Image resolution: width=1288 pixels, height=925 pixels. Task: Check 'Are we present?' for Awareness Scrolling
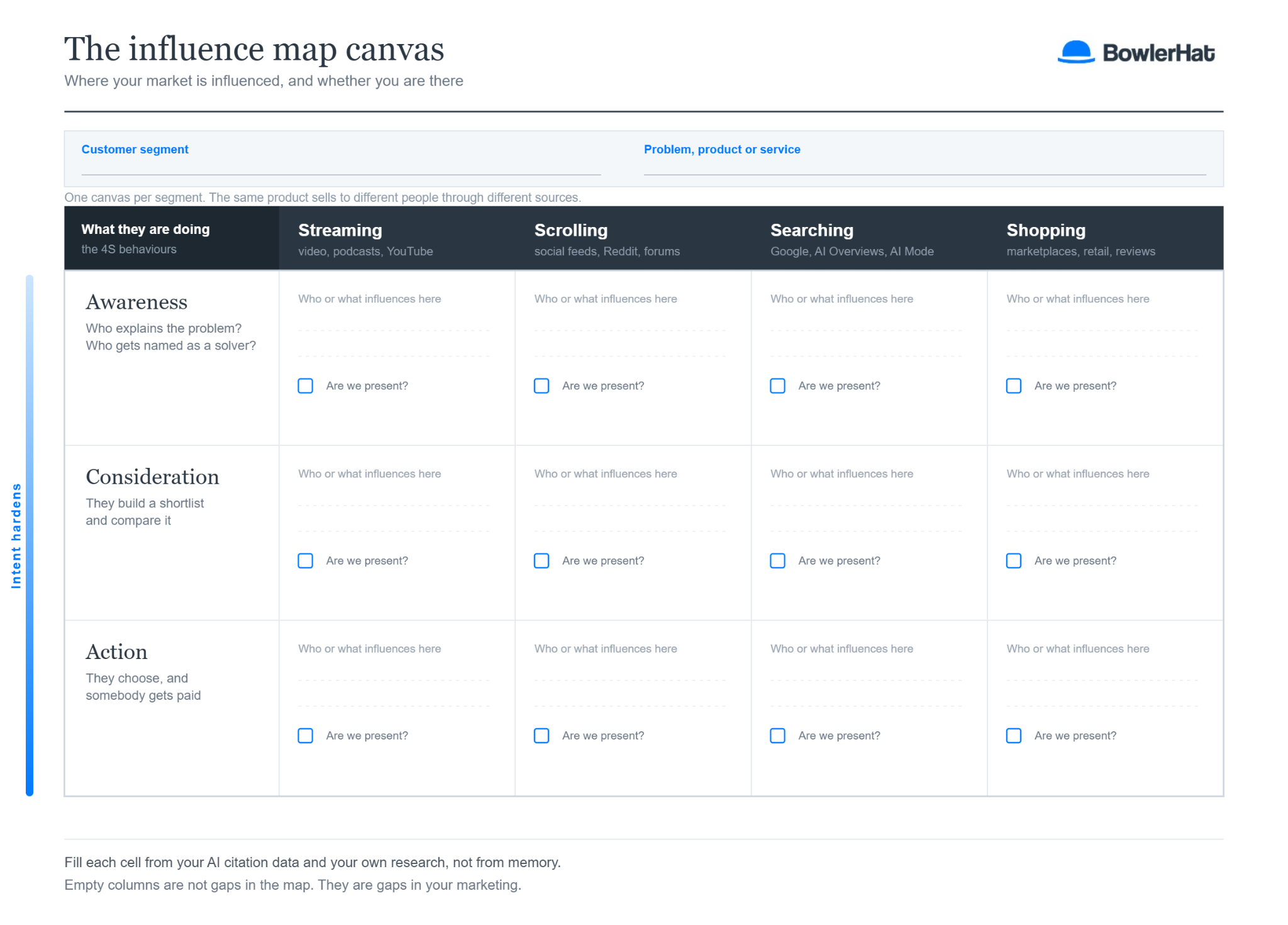pyautogui.click(x=541, y=385)
